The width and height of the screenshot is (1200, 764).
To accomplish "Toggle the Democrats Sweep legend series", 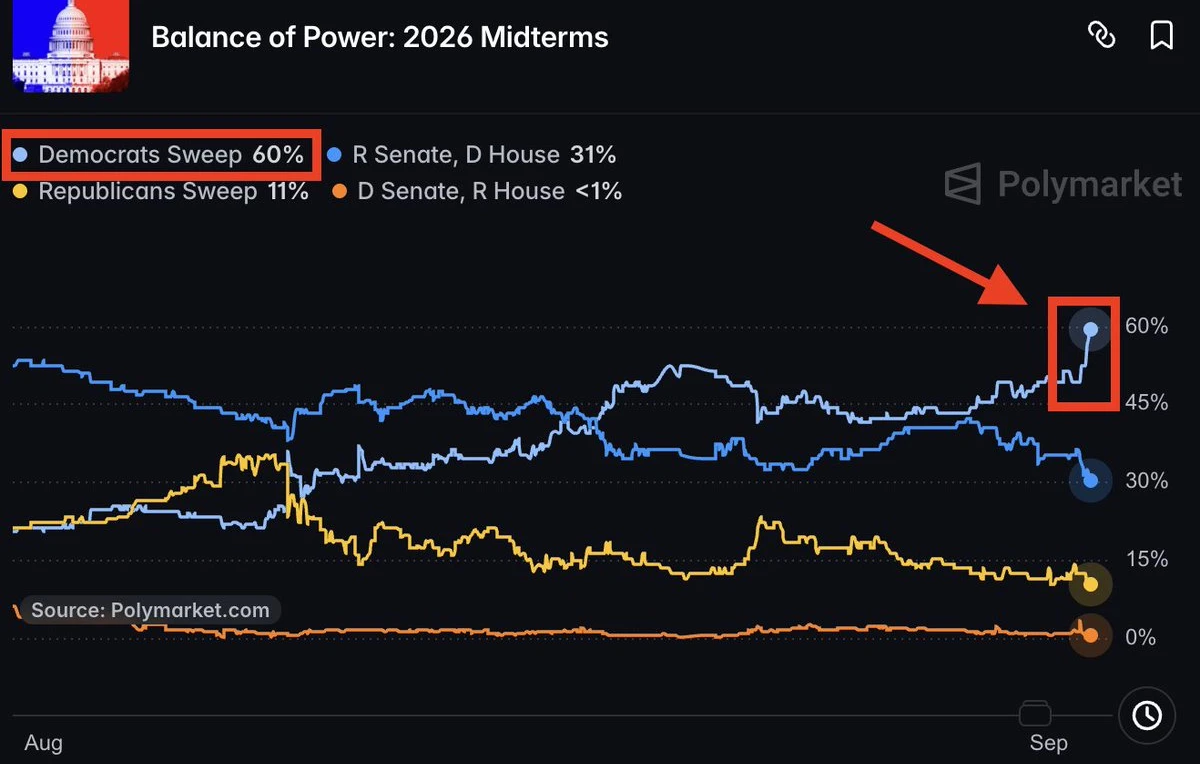I will pos(158,155).
